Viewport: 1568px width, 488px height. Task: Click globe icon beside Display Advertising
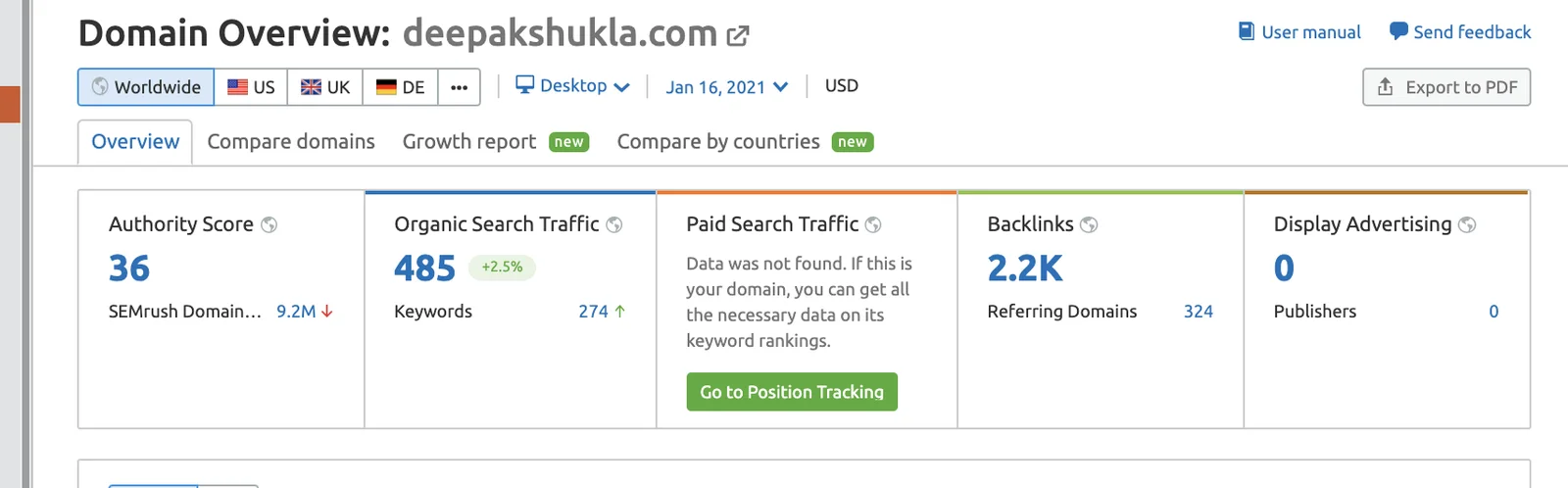click(x=1467, y=224)
